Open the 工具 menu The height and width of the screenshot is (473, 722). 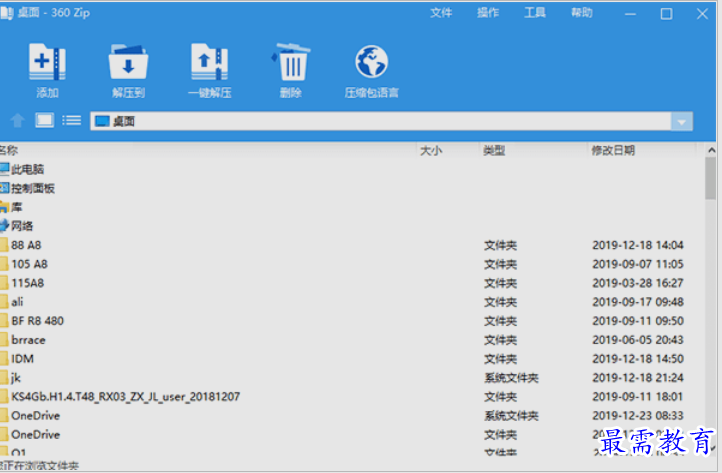[535, 13]
